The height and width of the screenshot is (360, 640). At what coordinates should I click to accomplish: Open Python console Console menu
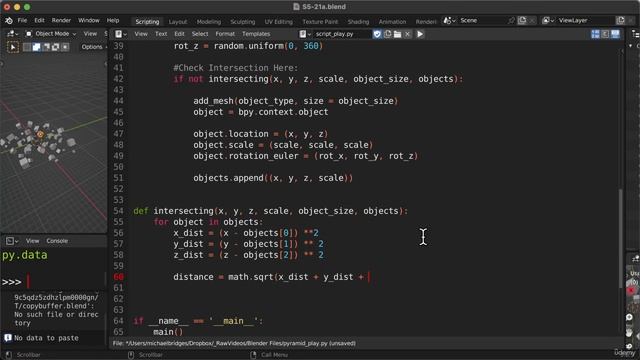[x=57, y=241]
